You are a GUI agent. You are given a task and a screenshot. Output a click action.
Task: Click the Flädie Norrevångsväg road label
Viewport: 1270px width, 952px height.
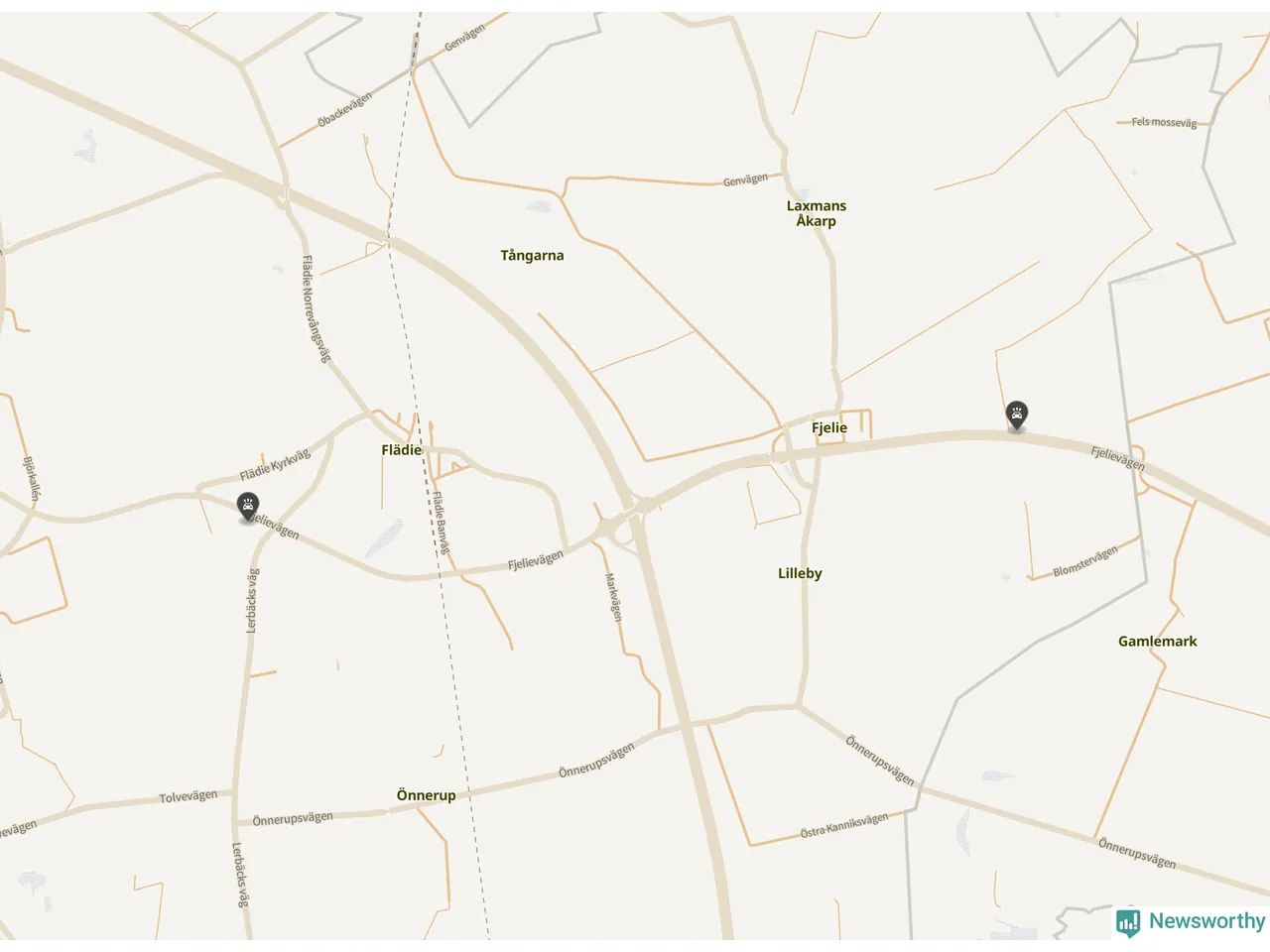pos(315,309)
